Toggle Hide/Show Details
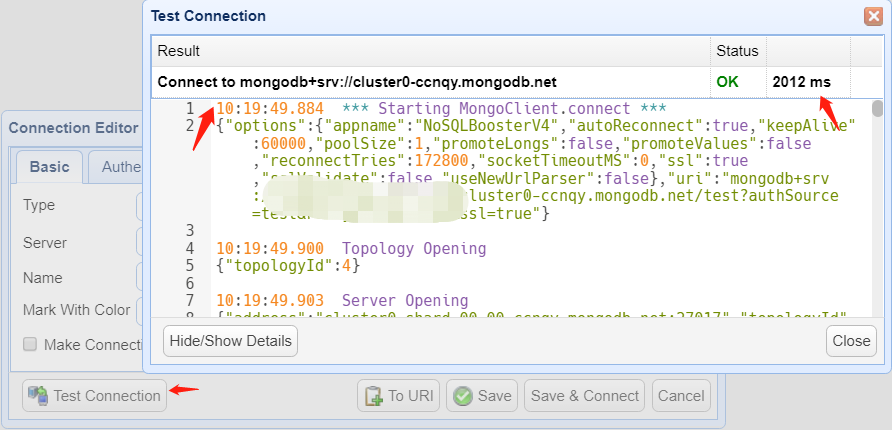Screen dimensions: 892x430 coord(230,341)
